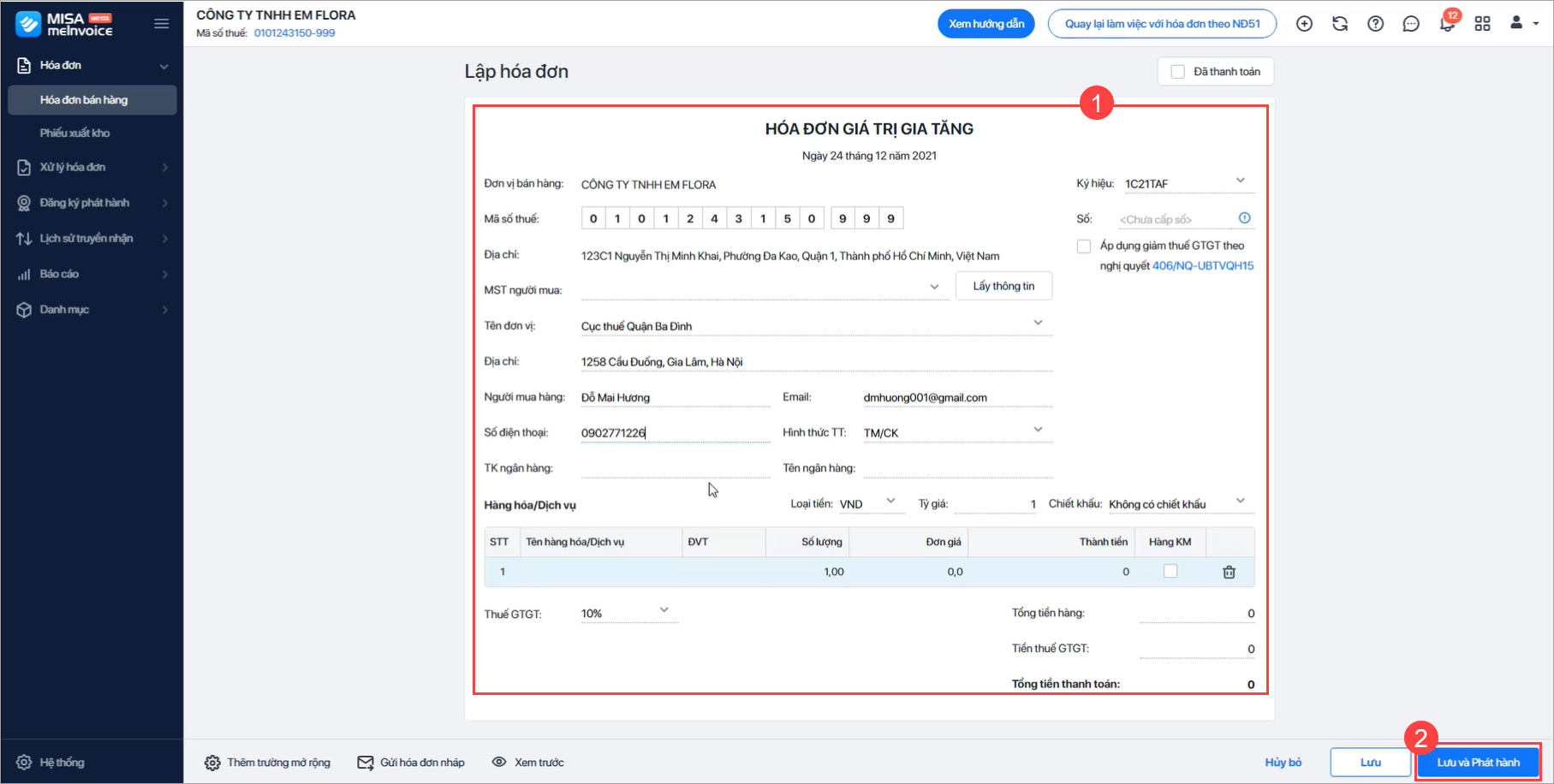This screenshot has width=1554, height=784.
Task: Click the Hệ thống gear icon
Action: tap(24, 763)
